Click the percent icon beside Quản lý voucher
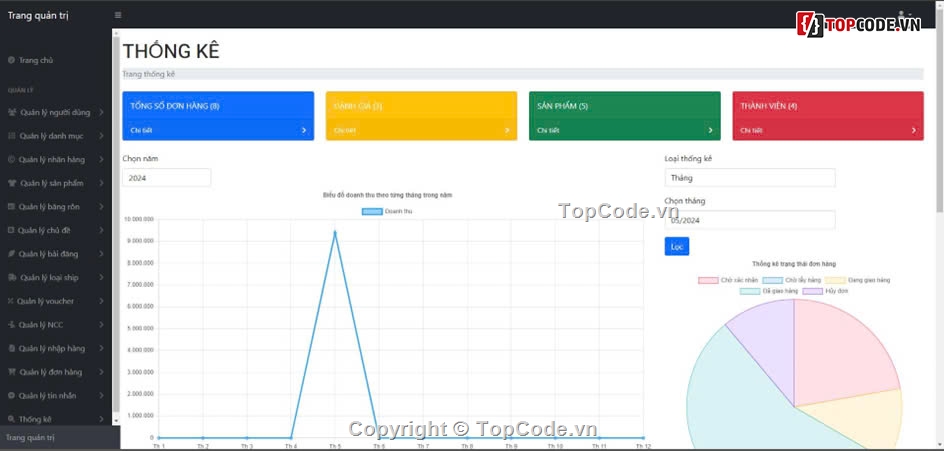 [x=11, y=301]
